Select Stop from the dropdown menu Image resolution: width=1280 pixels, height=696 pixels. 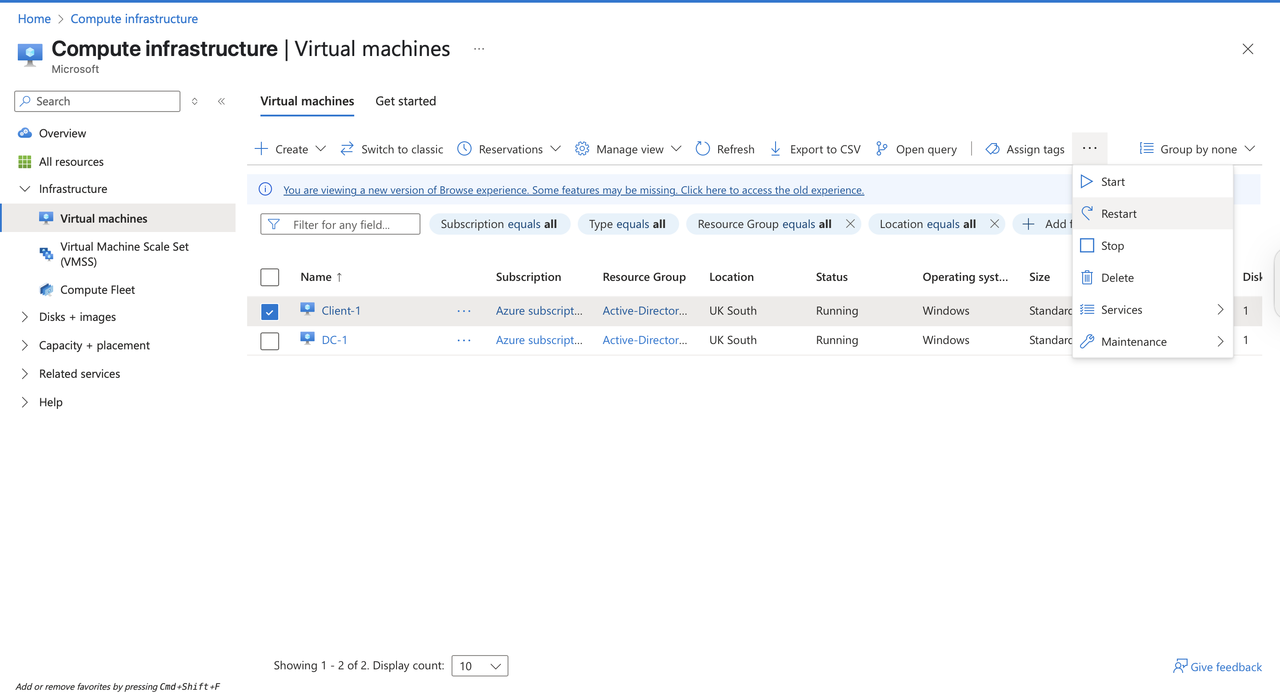(x=1153, y=246)
